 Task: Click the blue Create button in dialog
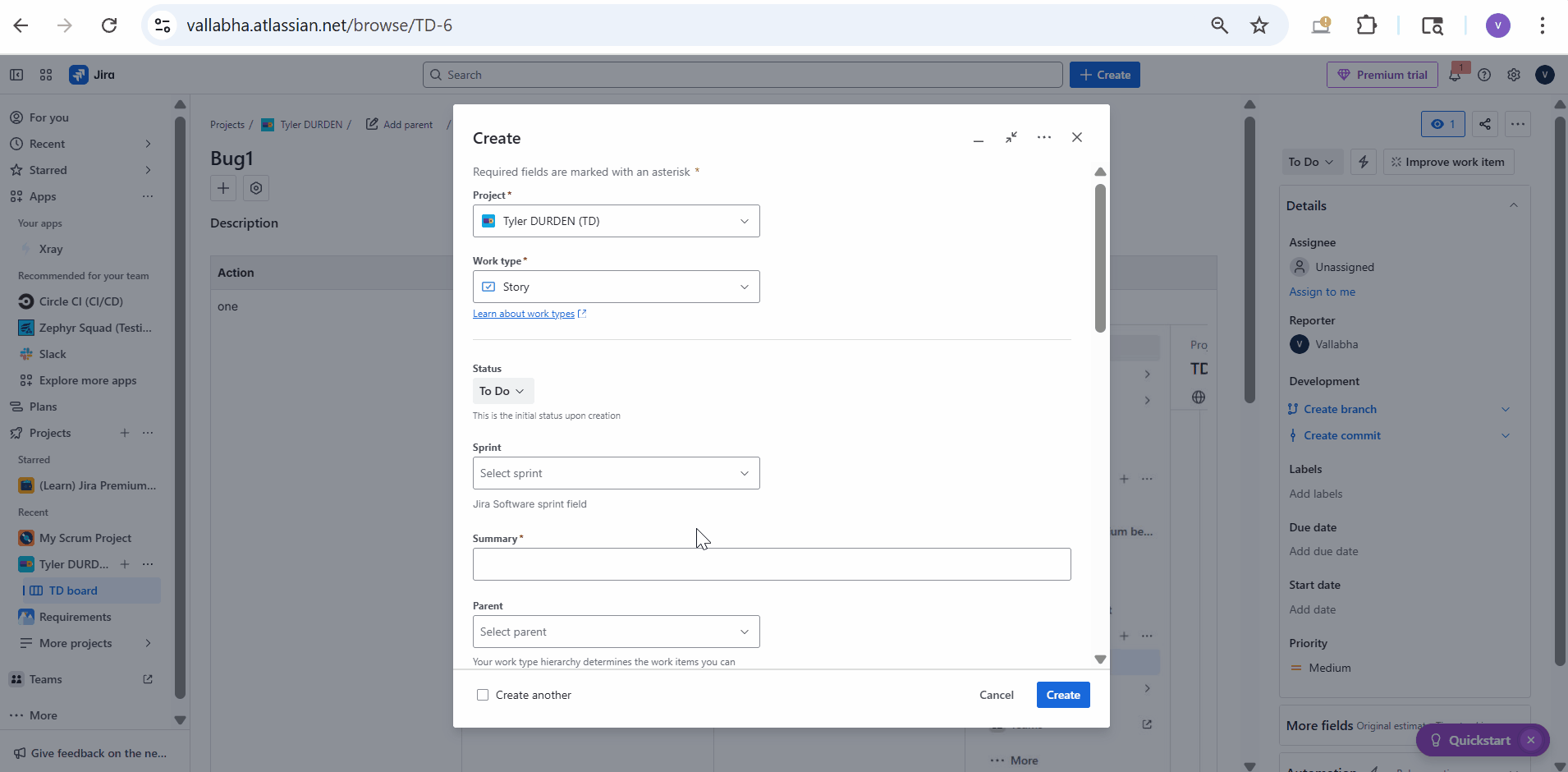pos(1062,695)
